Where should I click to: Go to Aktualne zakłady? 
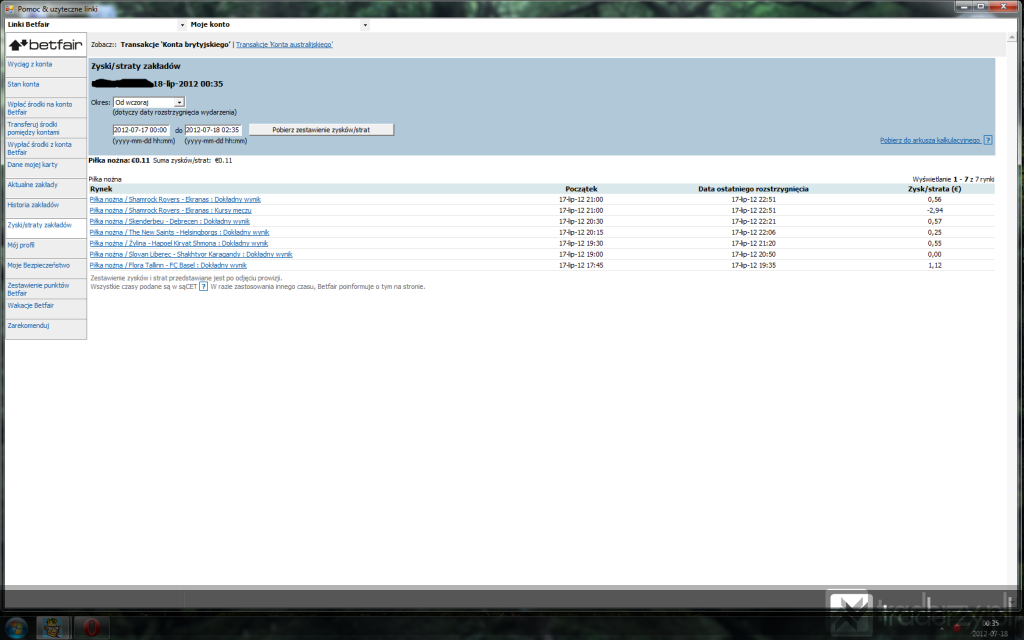(33, 185)
